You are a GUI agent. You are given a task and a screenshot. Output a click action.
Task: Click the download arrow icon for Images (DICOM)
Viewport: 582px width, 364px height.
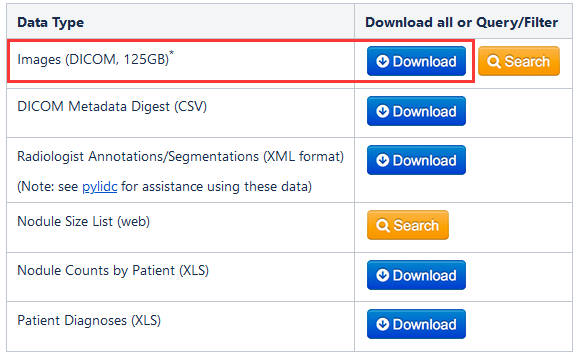[x=383, y=61]
